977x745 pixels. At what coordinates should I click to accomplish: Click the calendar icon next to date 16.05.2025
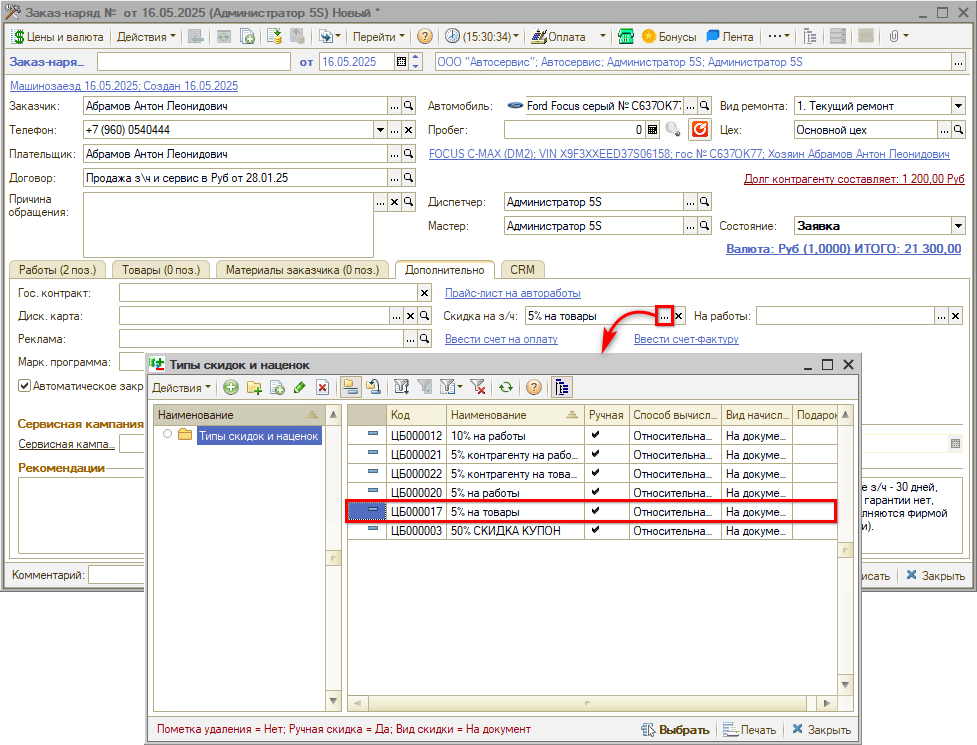coord(402,62)
